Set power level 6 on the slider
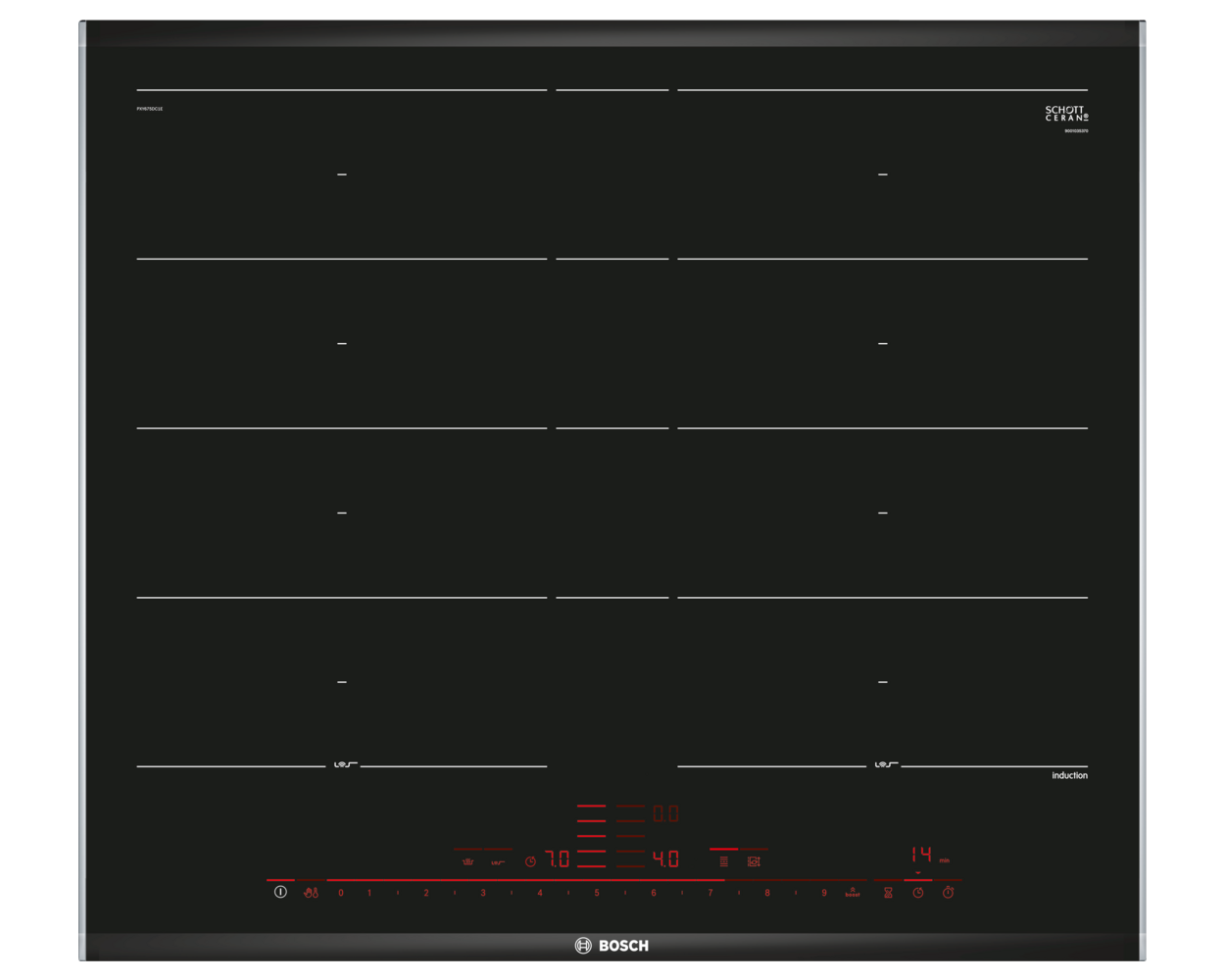1225x980 pixels. tap(654, 893)
